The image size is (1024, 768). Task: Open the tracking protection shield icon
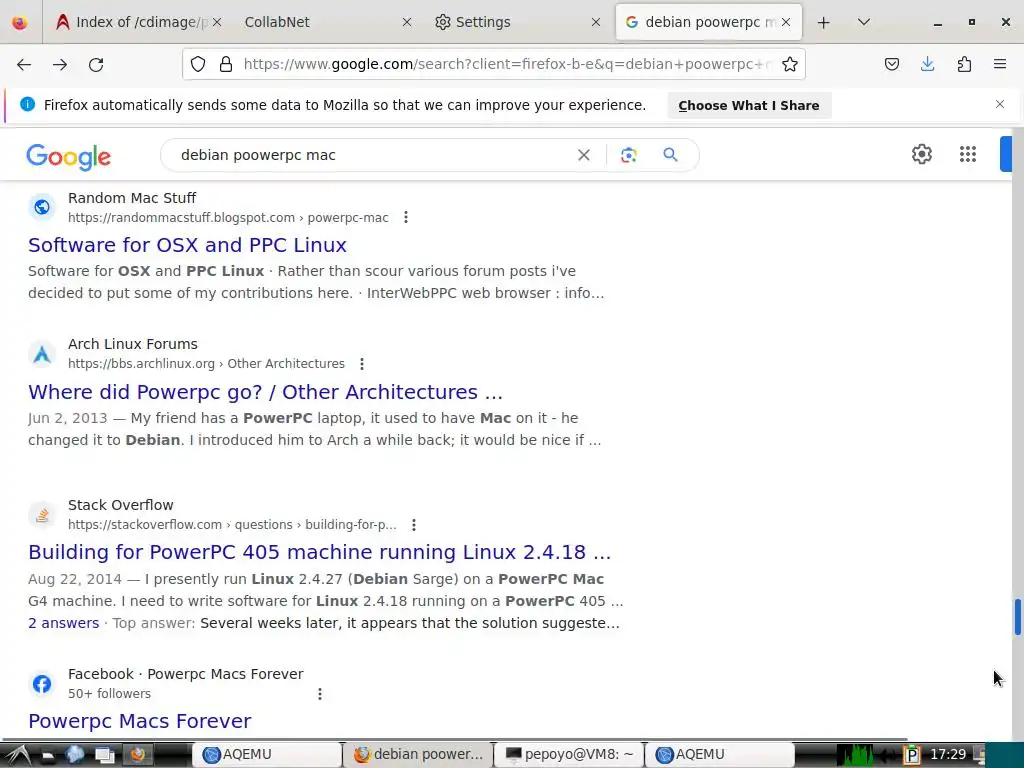pos(198,64)
